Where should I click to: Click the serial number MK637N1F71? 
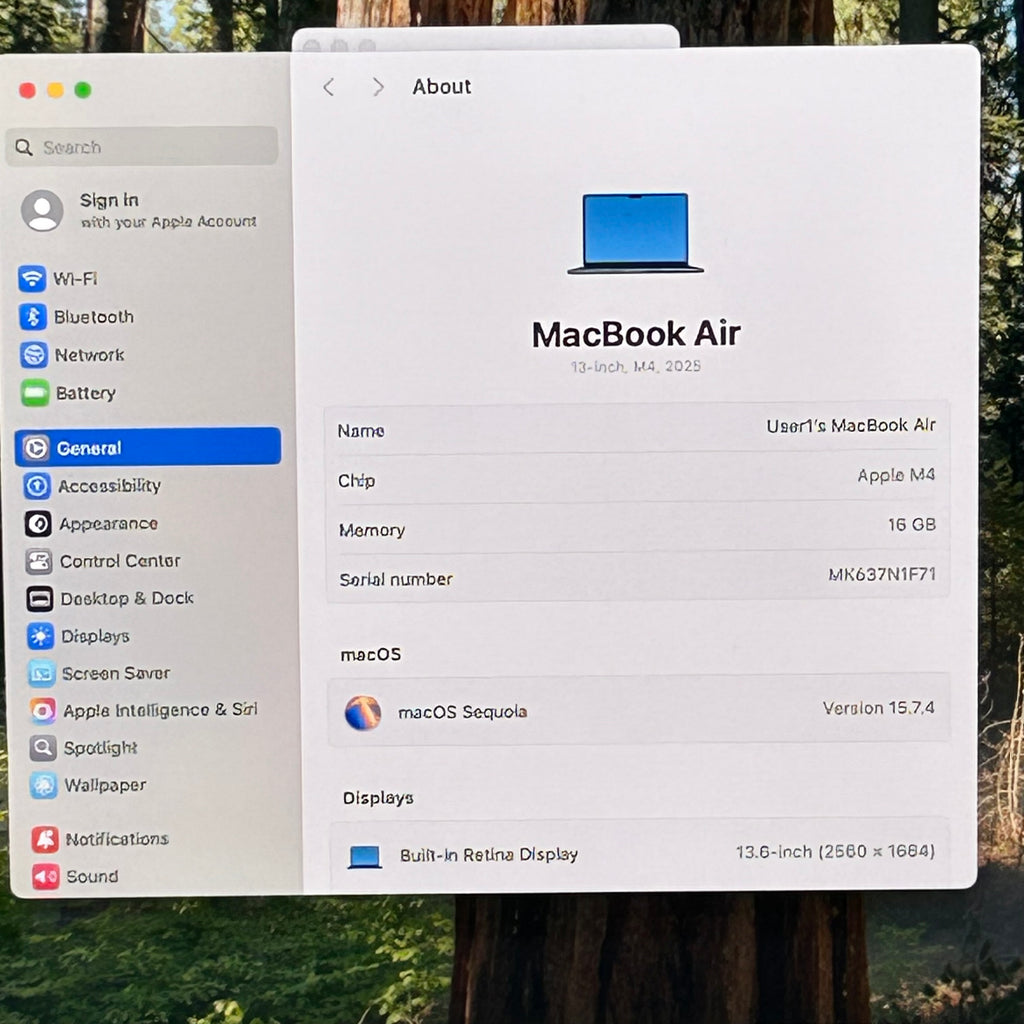(882, 574)
